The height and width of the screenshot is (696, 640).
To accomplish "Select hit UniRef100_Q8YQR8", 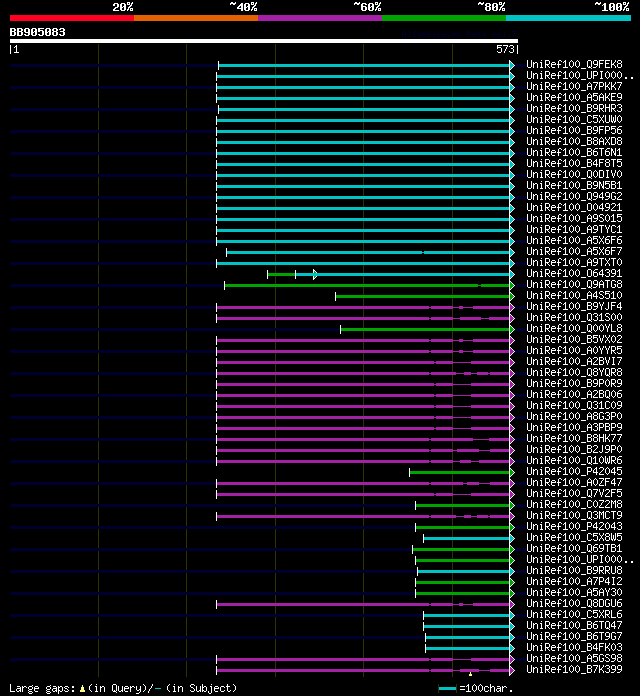I will click(x=574, y=372).
